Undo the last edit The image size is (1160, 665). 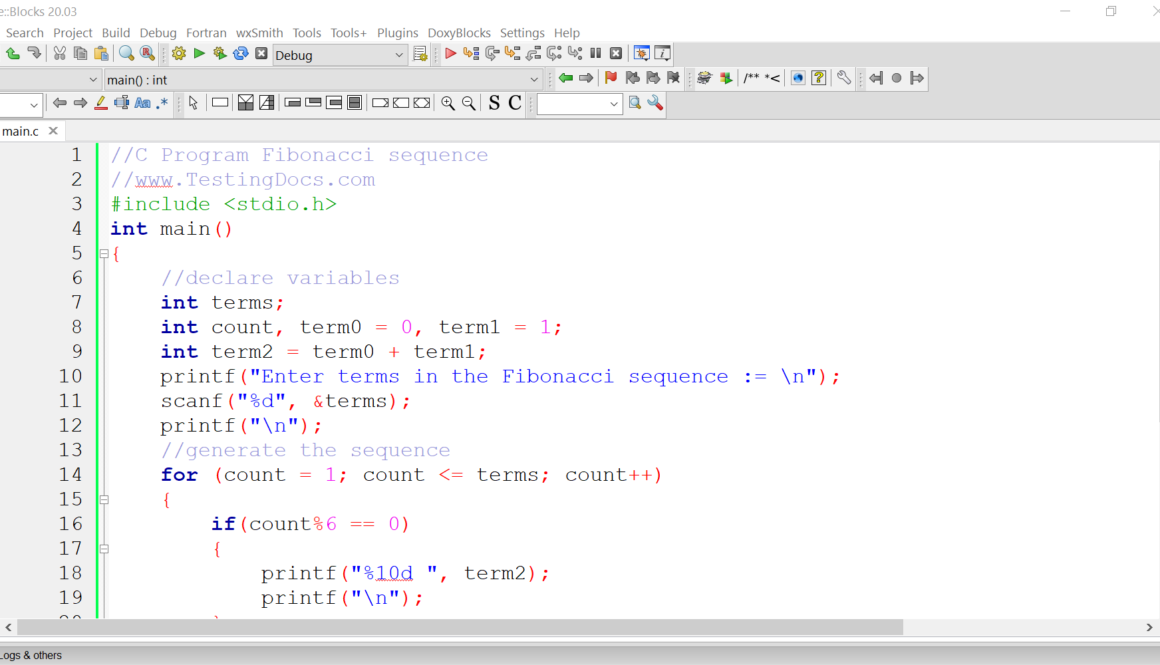pos(13,53)
